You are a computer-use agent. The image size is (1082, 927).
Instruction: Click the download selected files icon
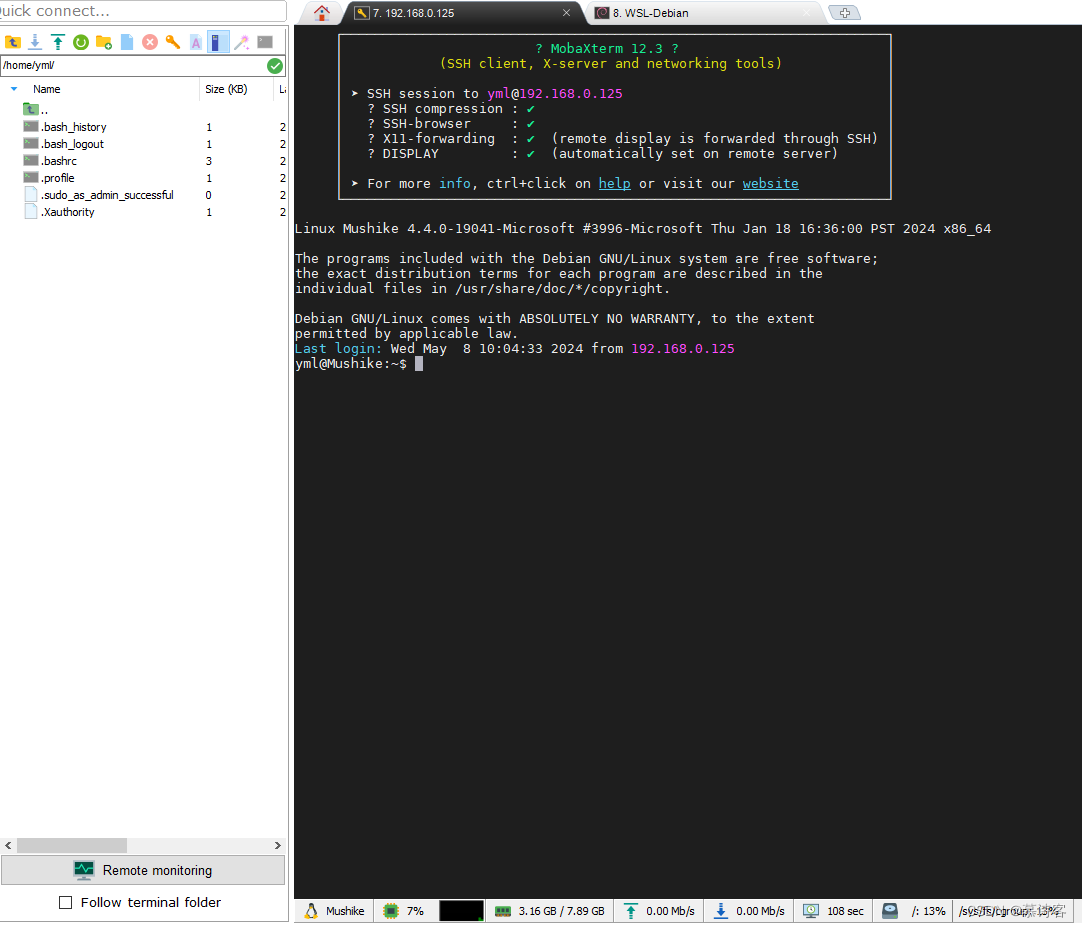click(35, 43)
